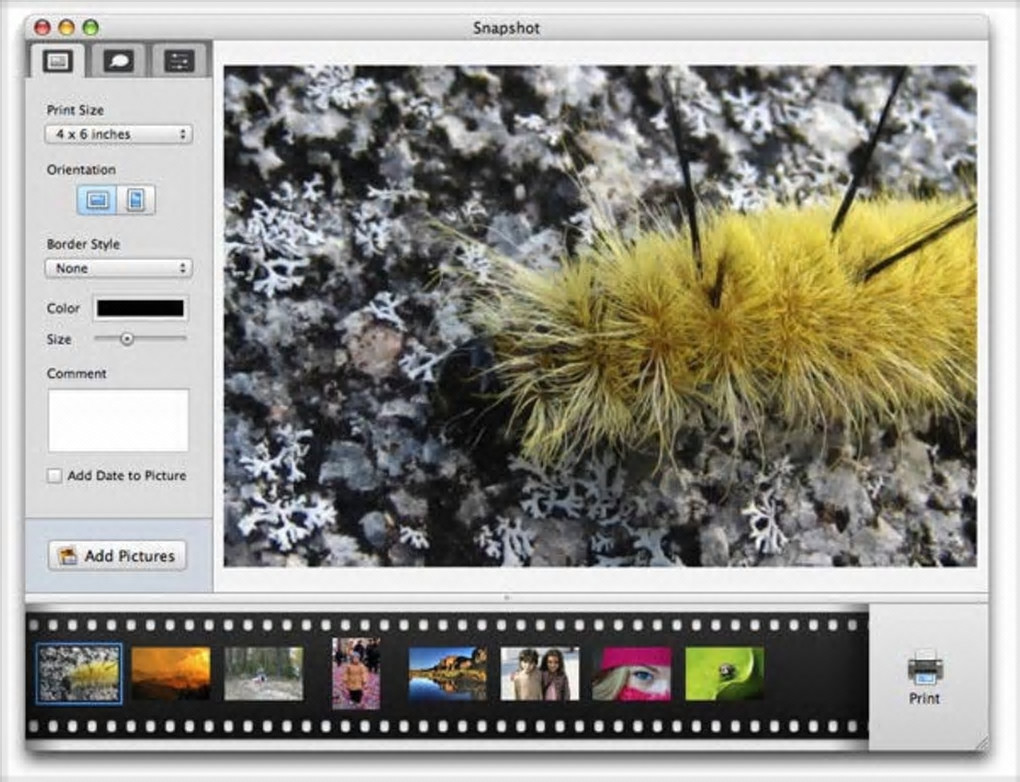Click the green zoom window button
1020x782 pixels.
tap(90, 28)
